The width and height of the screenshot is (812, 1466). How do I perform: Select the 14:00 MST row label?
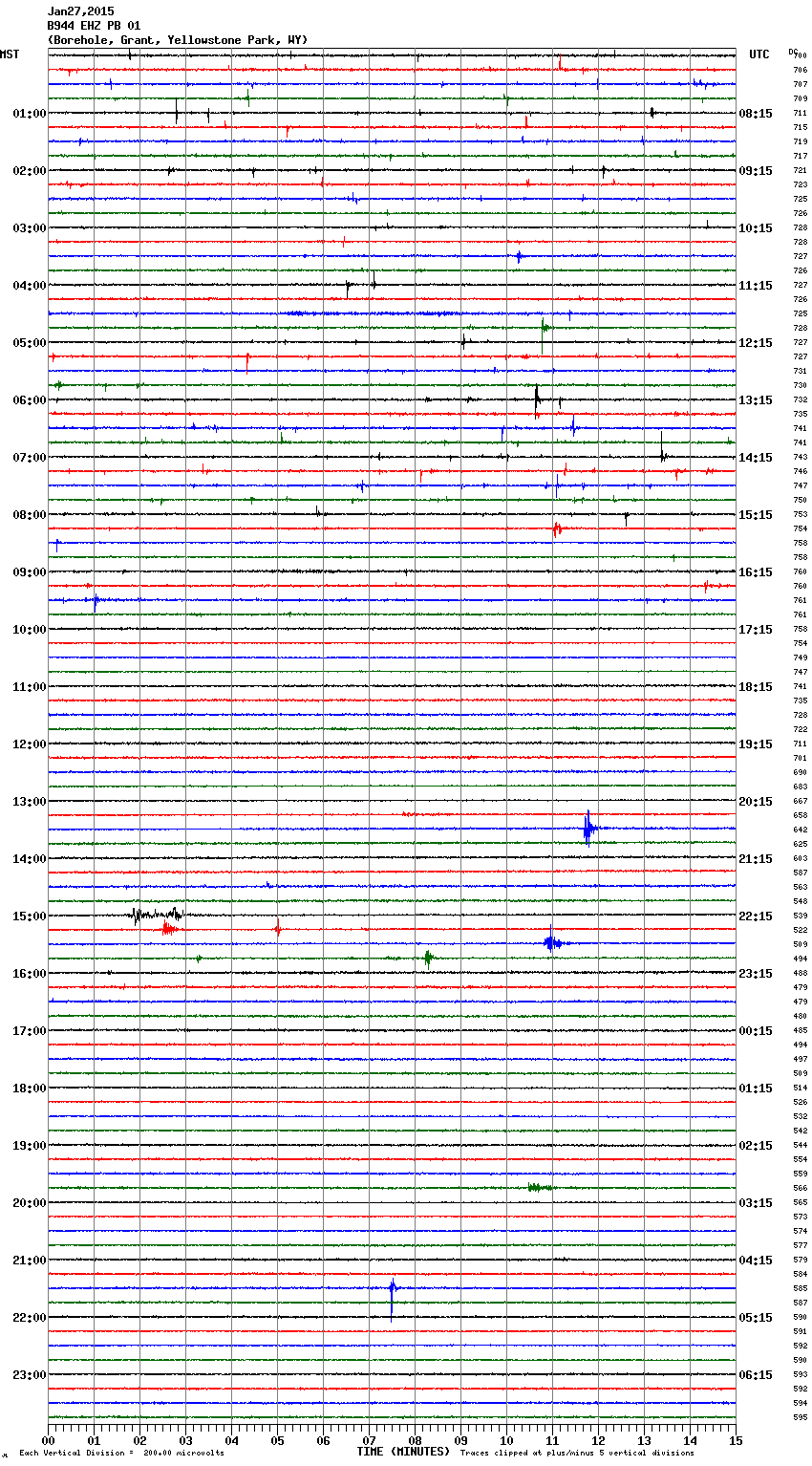tap(29, 859)
